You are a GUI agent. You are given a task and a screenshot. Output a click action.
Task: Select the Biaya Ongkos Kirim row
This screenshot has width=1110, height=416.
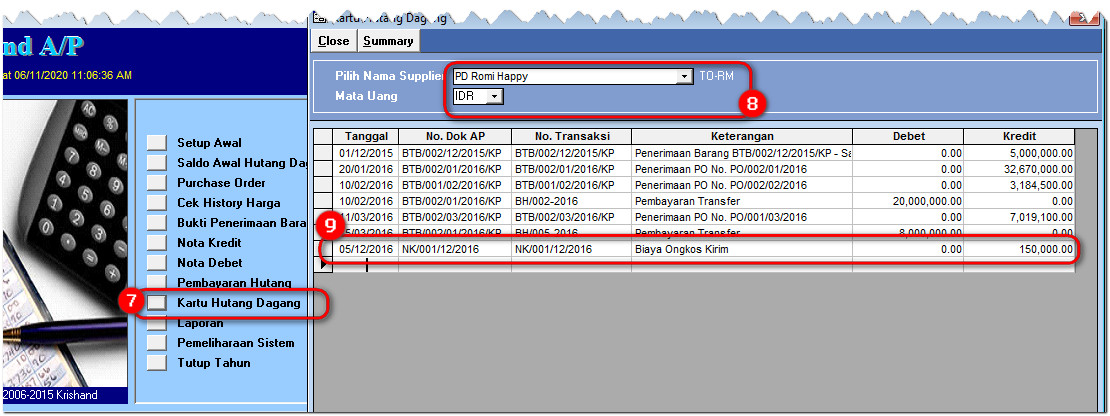(x=700, y=249)
